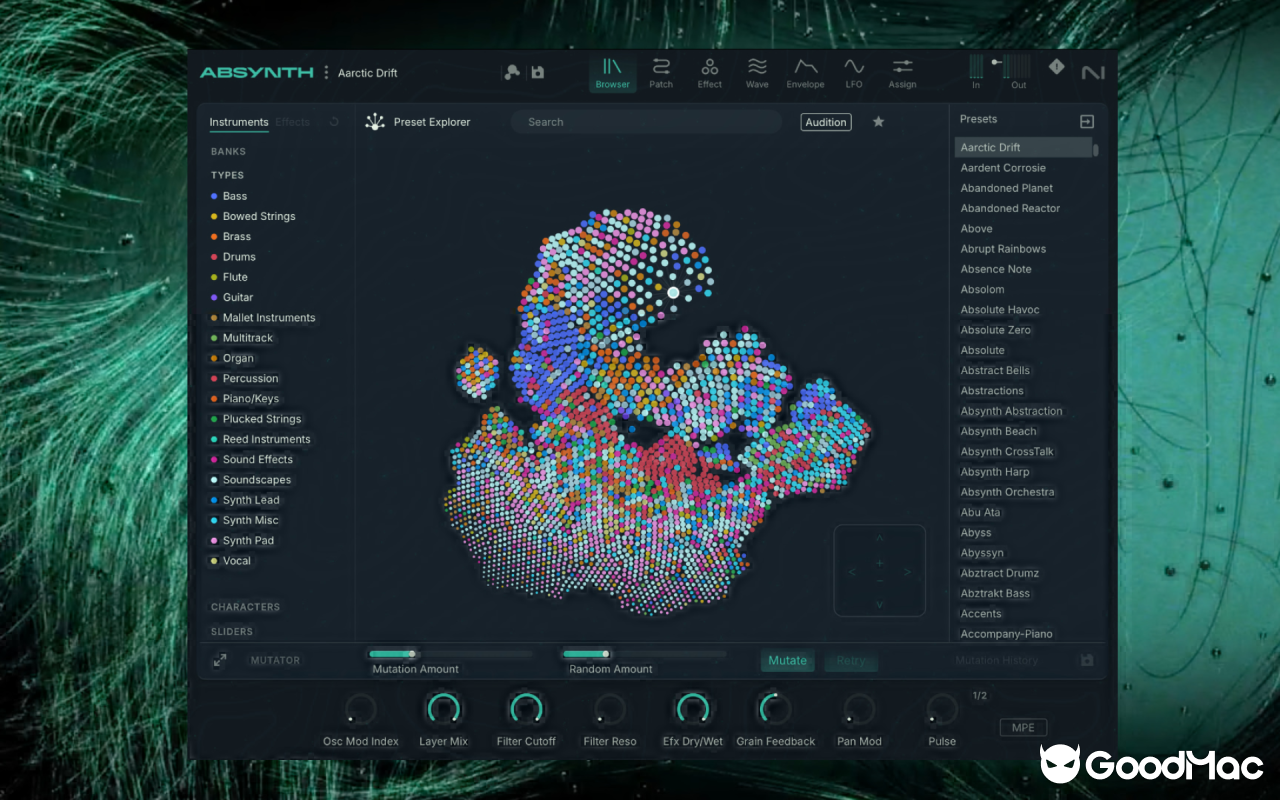Open the Preset Explorer icon

pyautogui.click(x=374, y=121)
